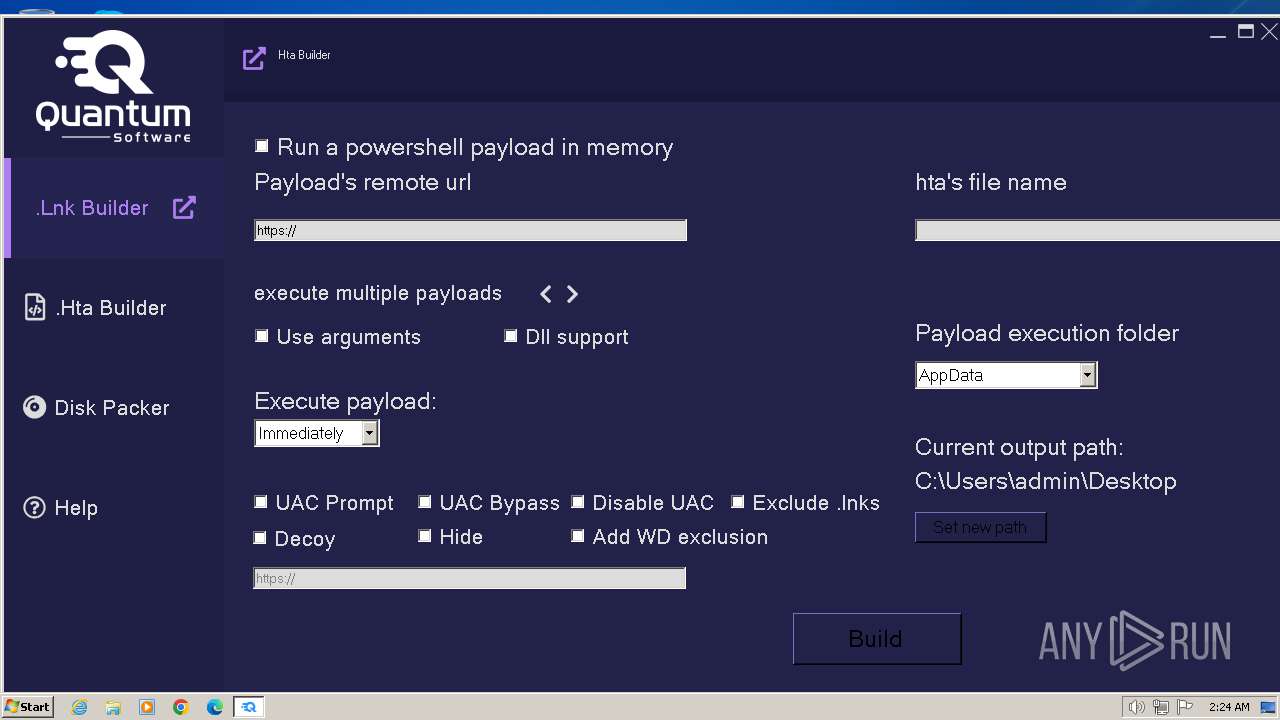This screenshot has height=720, width=1280.
Task: Click the code file icon for .Hta Builder
Action: (35, 307)
